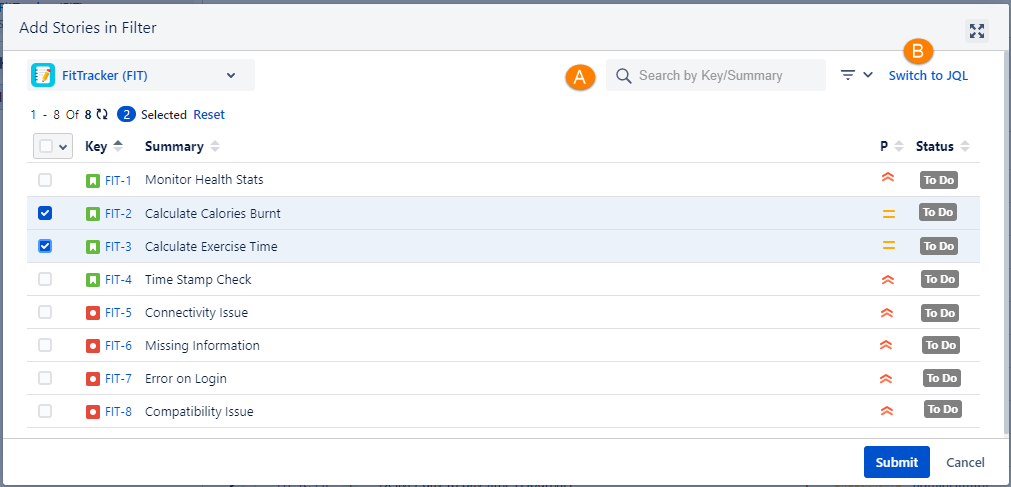Viewport: 1011px width, 487px height.
Task: Click the bug type icon for FIT-7
Action: point(93,379)
